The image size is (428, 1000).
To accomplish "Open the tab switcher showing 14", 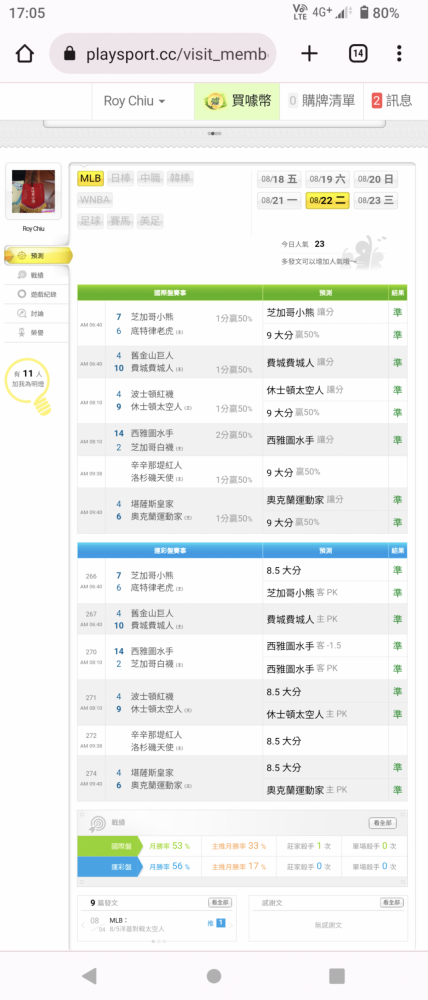I will [358, 54].
